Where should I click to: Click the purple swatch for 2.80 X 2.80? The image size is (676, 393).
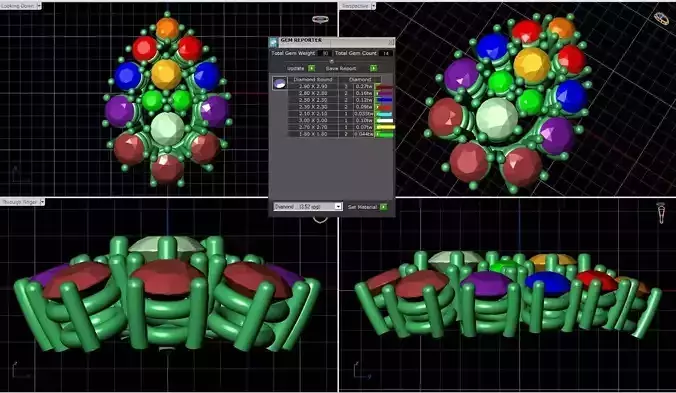point(385,93)
